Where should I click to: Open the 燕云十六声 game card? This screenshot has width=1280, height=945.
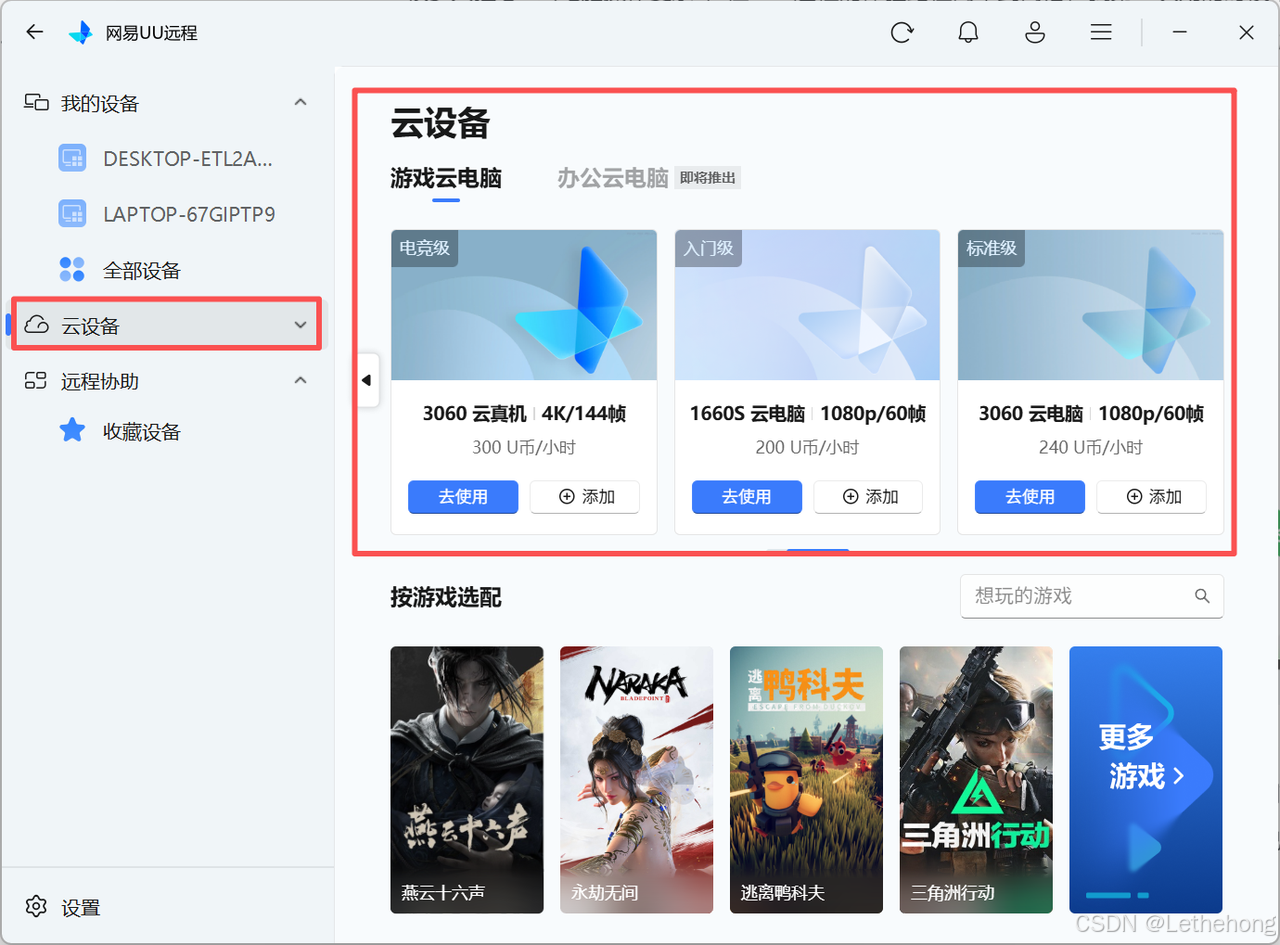click(467, 779)
